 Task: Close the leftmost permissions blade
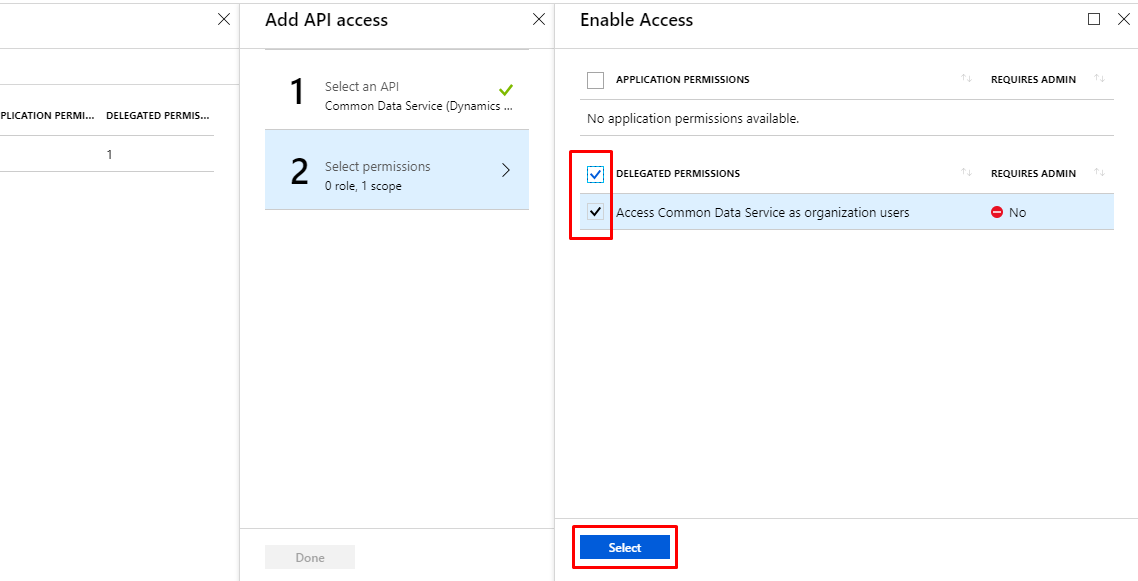(x=224, y=19)
